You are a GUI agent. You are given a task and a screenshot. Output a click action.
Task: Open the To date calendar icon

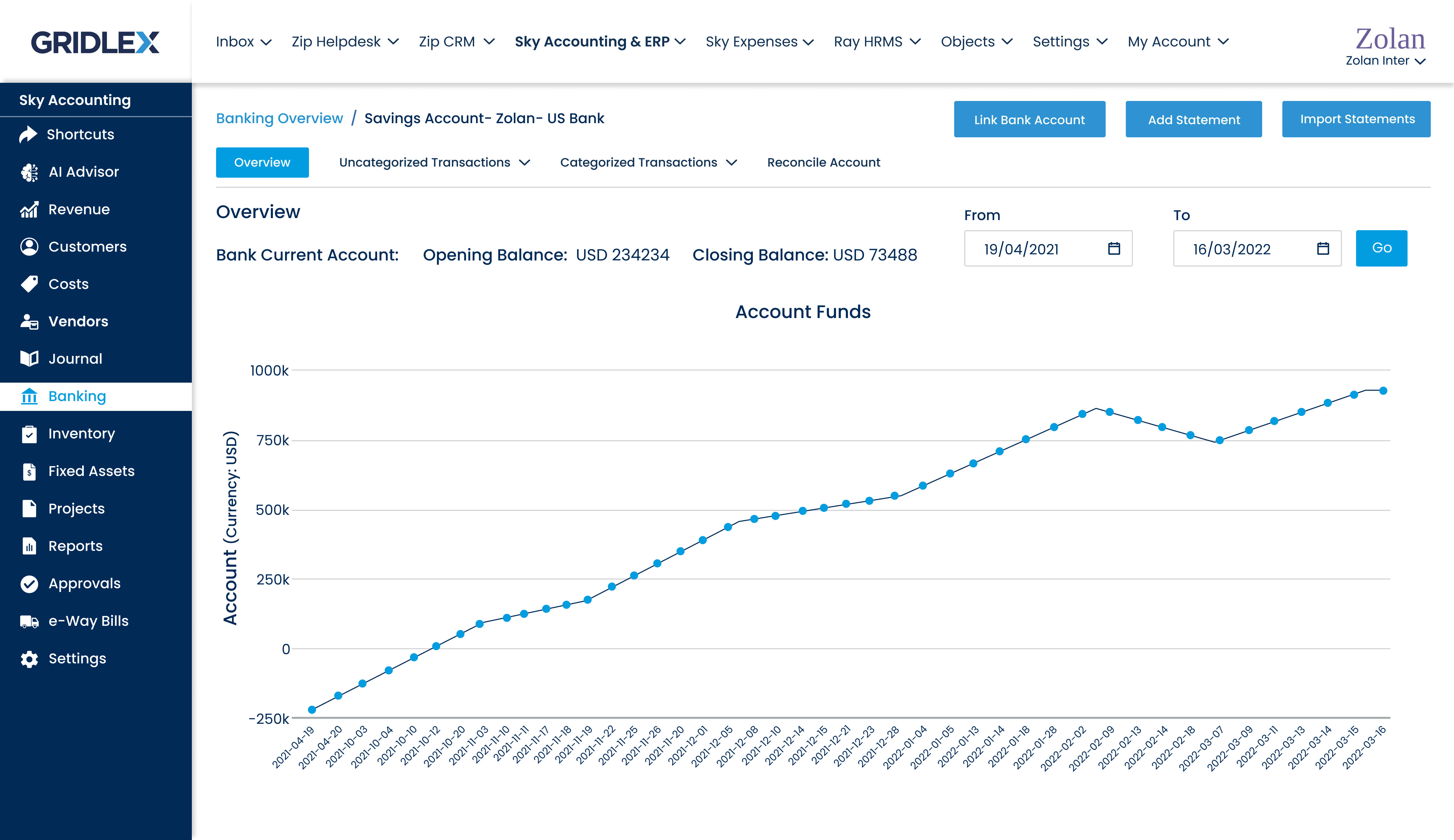tap(1322, 249)
